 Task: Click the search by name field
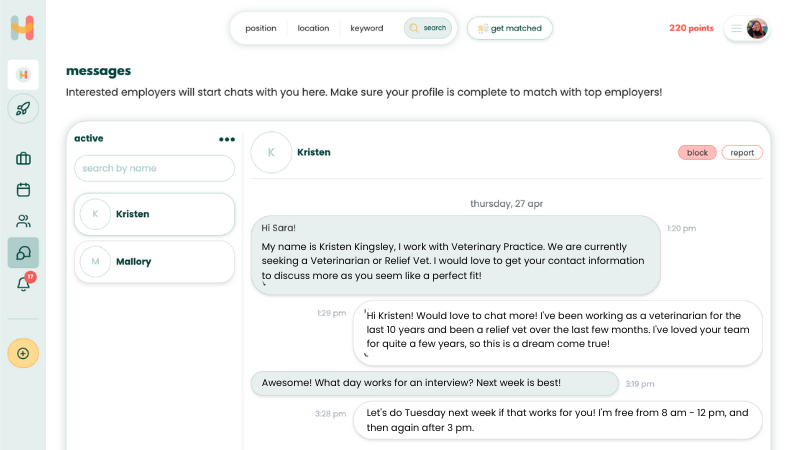(154, 169)
